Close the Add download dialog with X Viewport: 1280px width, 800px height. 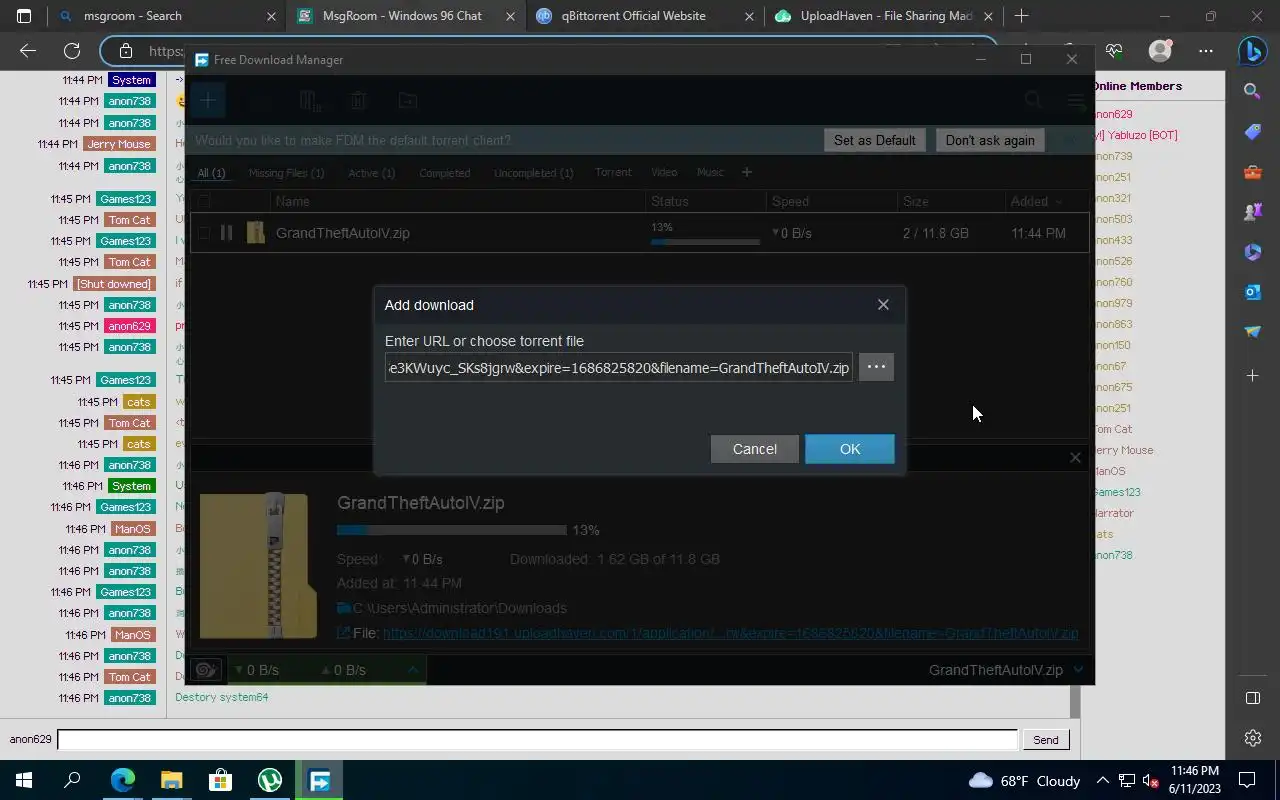tap(883, 305)
